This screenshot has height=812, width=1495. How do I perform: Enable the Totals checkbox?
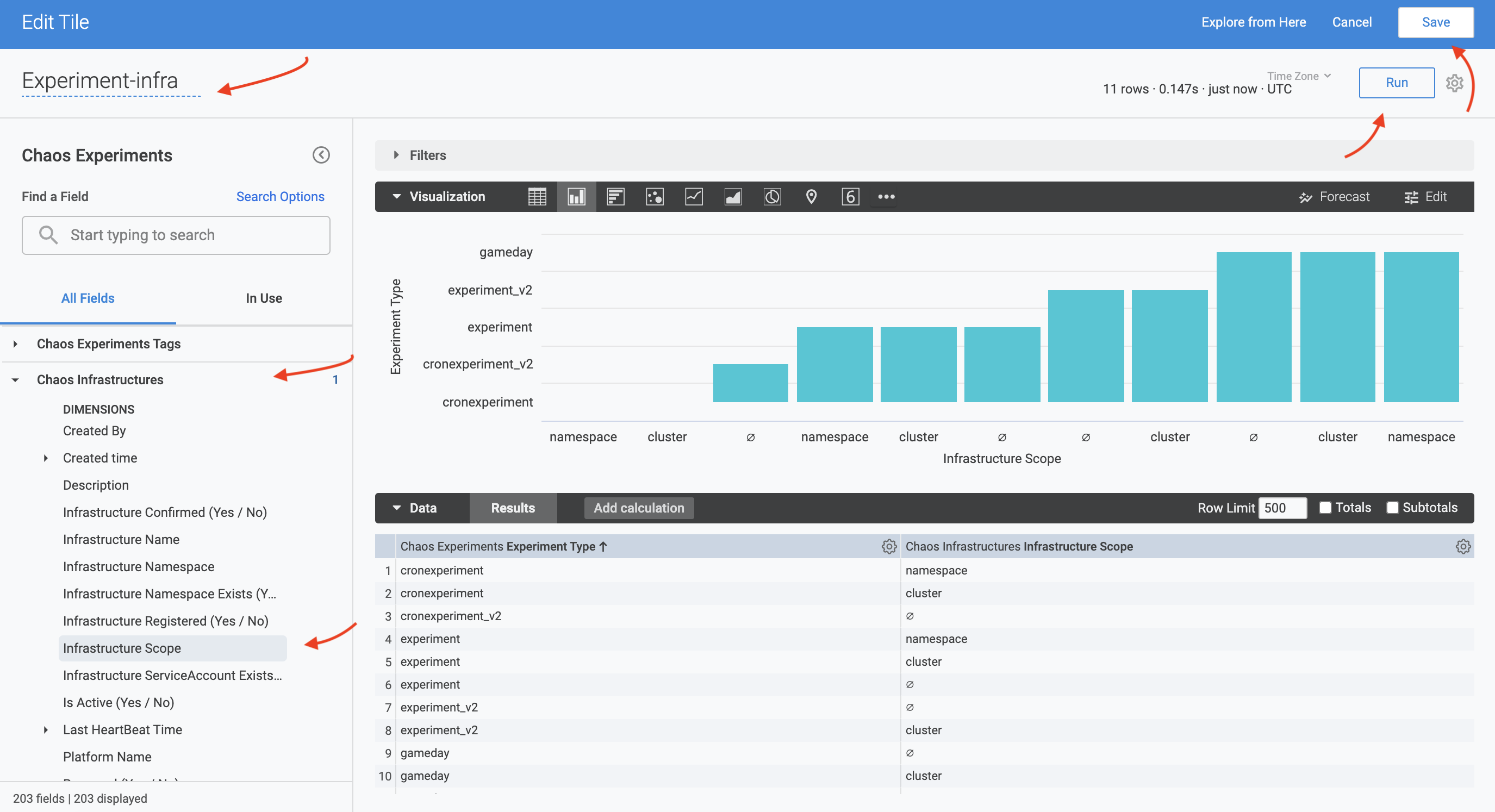click(x=1325, y=508)
